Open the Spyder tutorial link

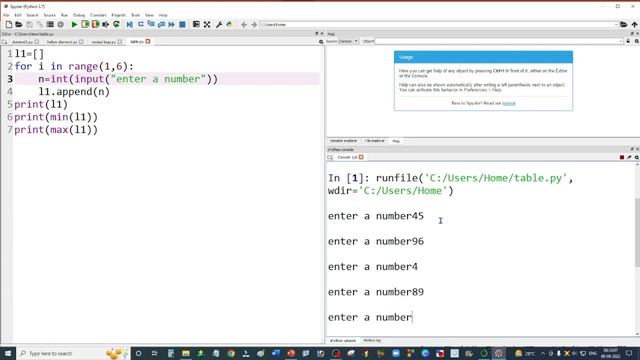(x=509, y=103)
